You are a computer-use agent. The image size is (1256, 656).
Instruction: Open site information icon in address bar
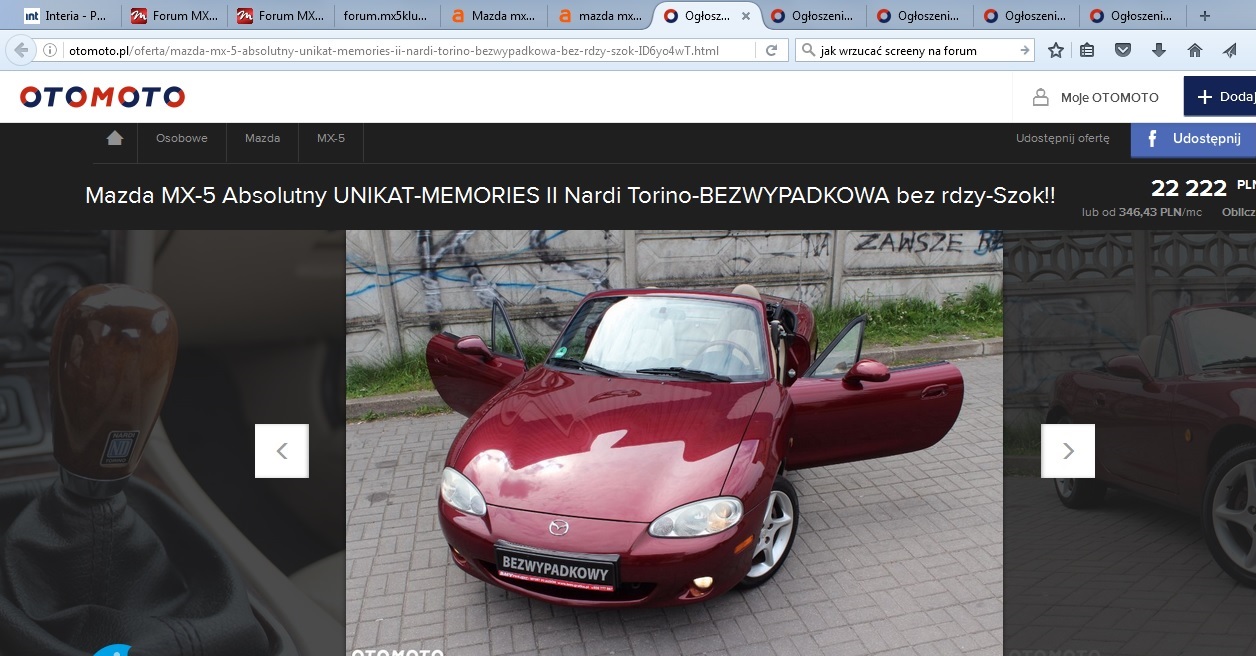point(50,50)
